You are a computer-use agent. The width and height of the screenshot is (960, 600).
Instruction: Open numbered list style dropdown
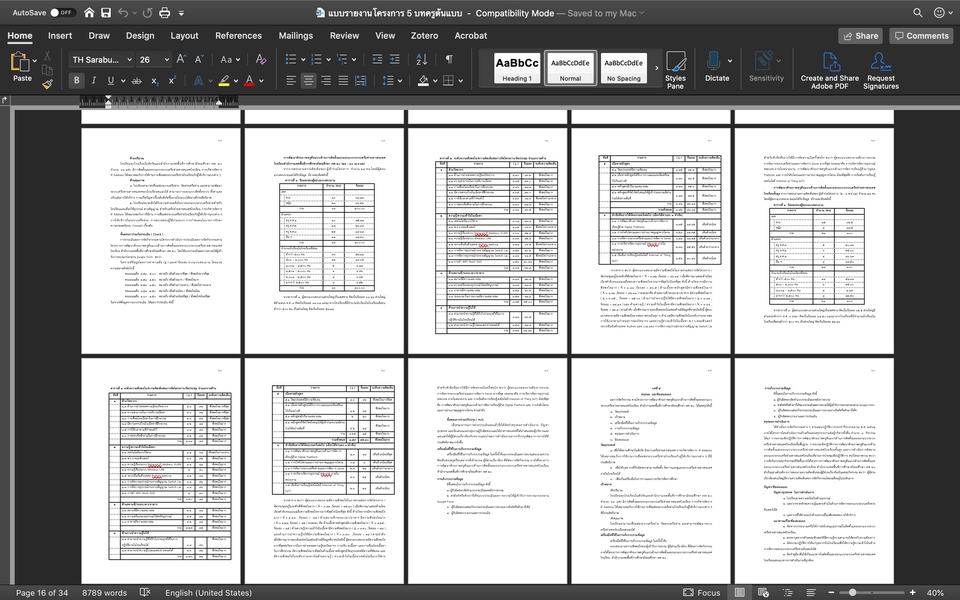[329, 59]
